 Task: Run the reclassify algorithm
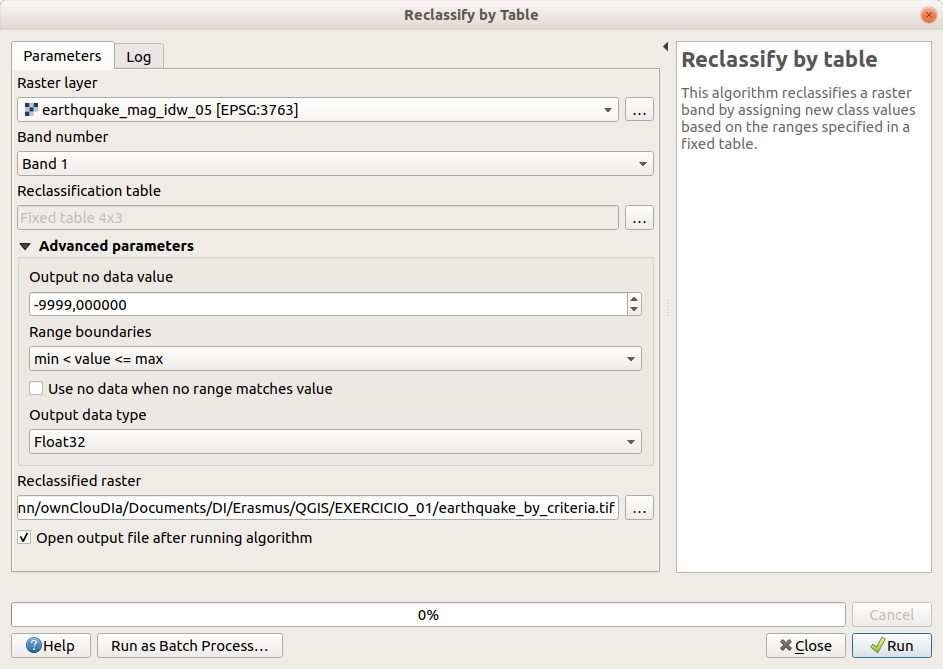(891, 646)
